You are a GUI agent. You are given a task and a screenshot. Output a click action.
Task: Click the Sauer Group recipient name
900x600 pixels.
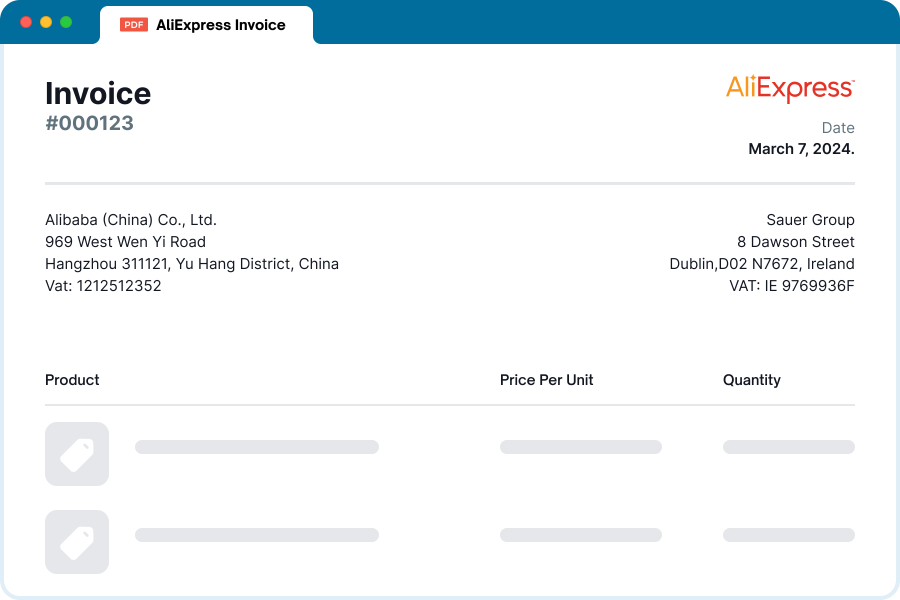[x=810, y=220]
